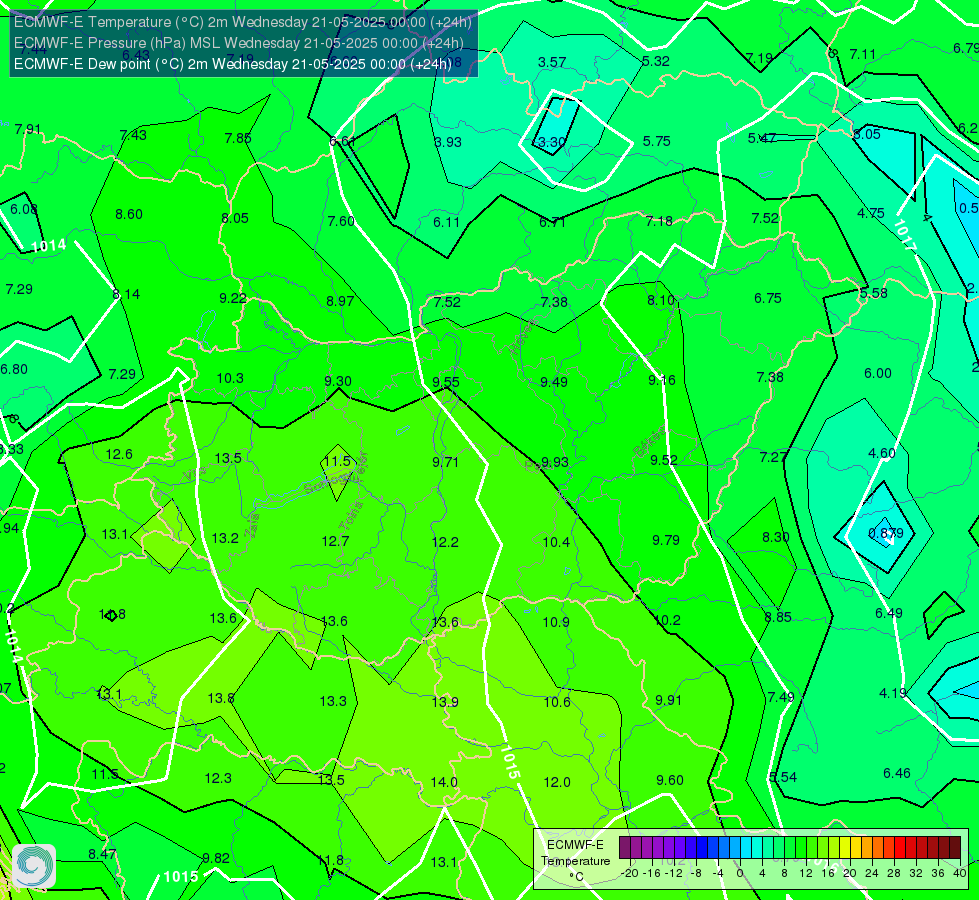This screenshot has height=900, width=979.
Task: Click the '9.60' temperature value
Action: (x=670, y=780)
